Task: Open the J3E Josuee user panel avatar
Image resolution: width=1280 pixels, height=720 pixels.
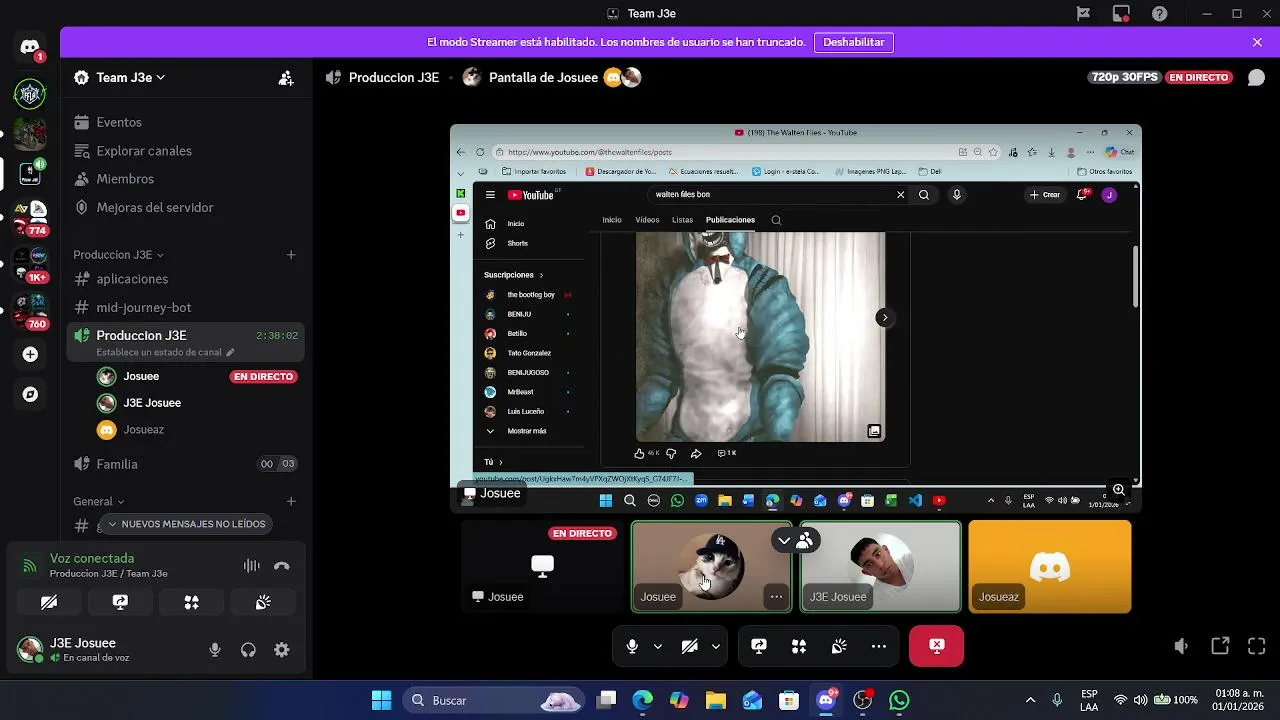Action: coord(30,649)
